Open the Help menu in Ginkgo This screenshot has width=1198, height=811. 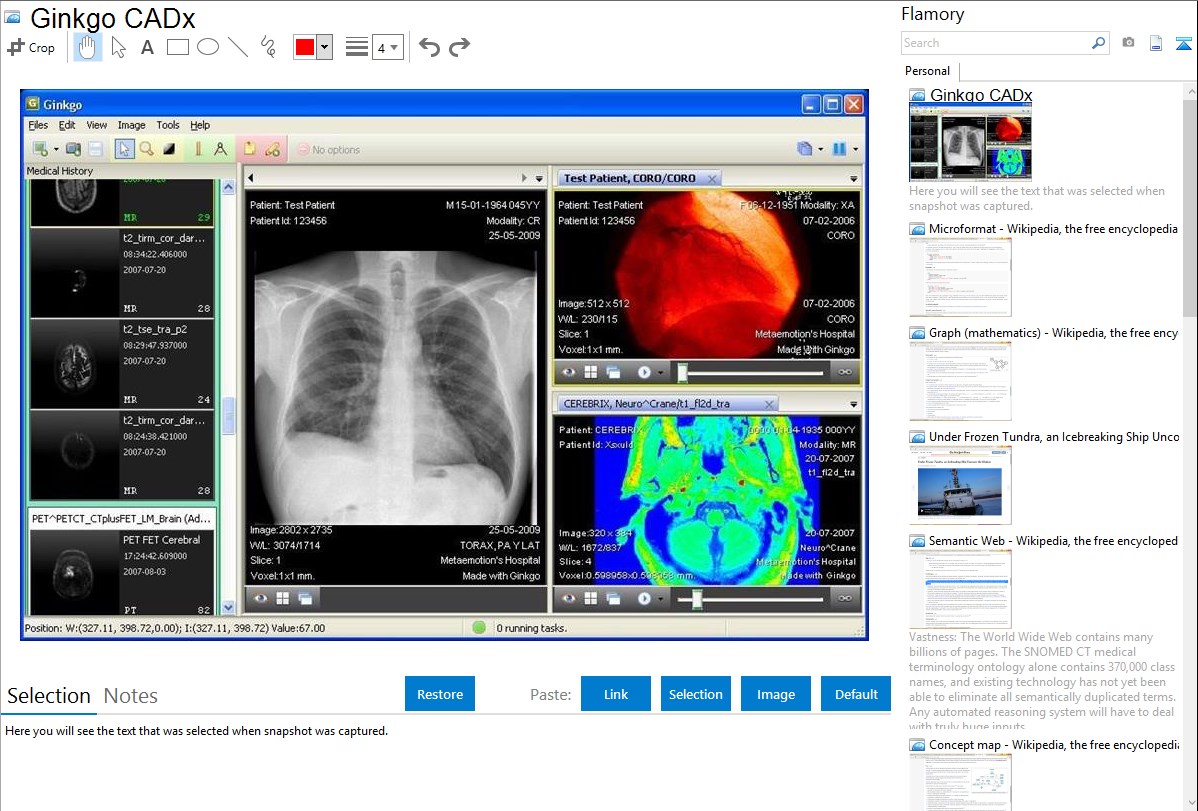[200, 125]
